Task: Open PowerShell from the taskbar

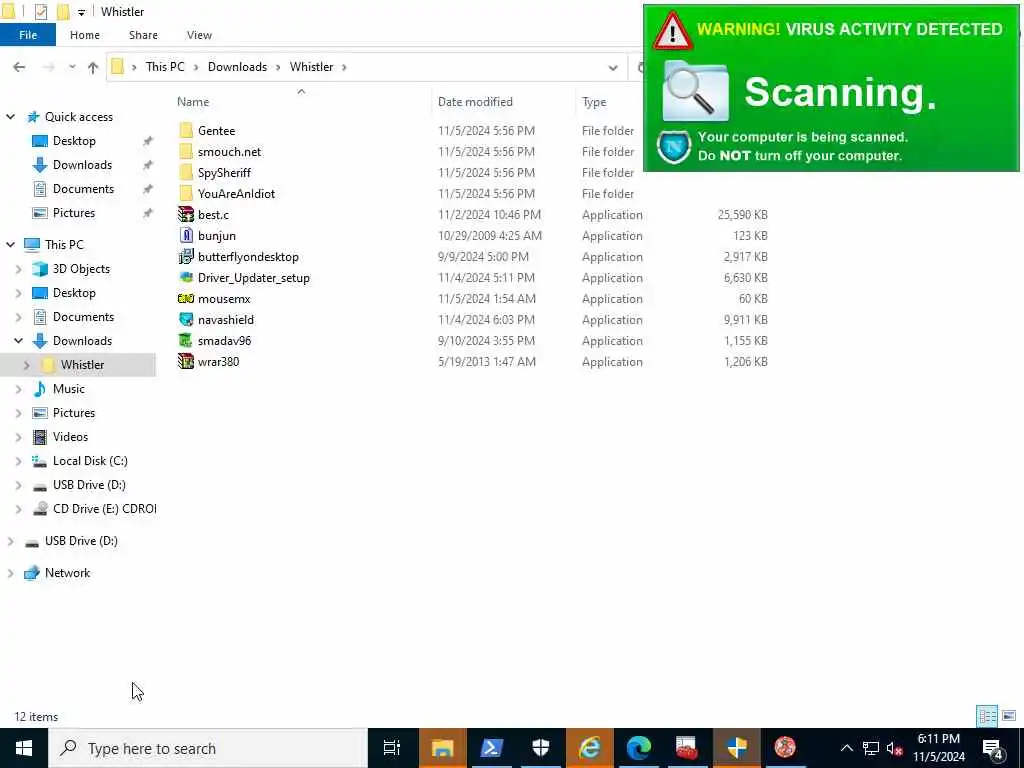Action: tap(491, 748)
